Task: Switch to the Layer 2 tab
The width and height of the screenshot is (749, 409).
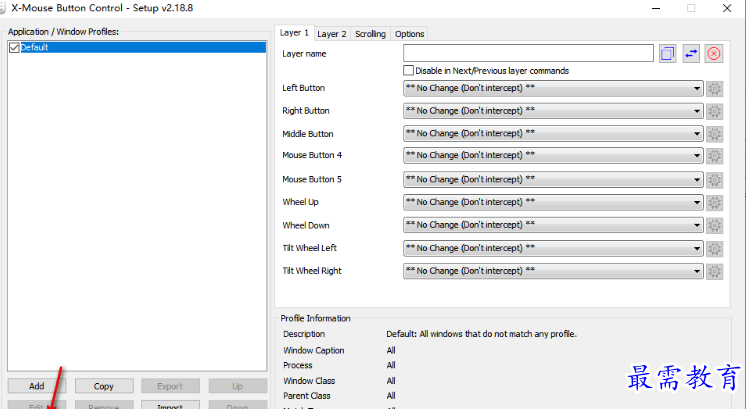Action: point(332,34)
